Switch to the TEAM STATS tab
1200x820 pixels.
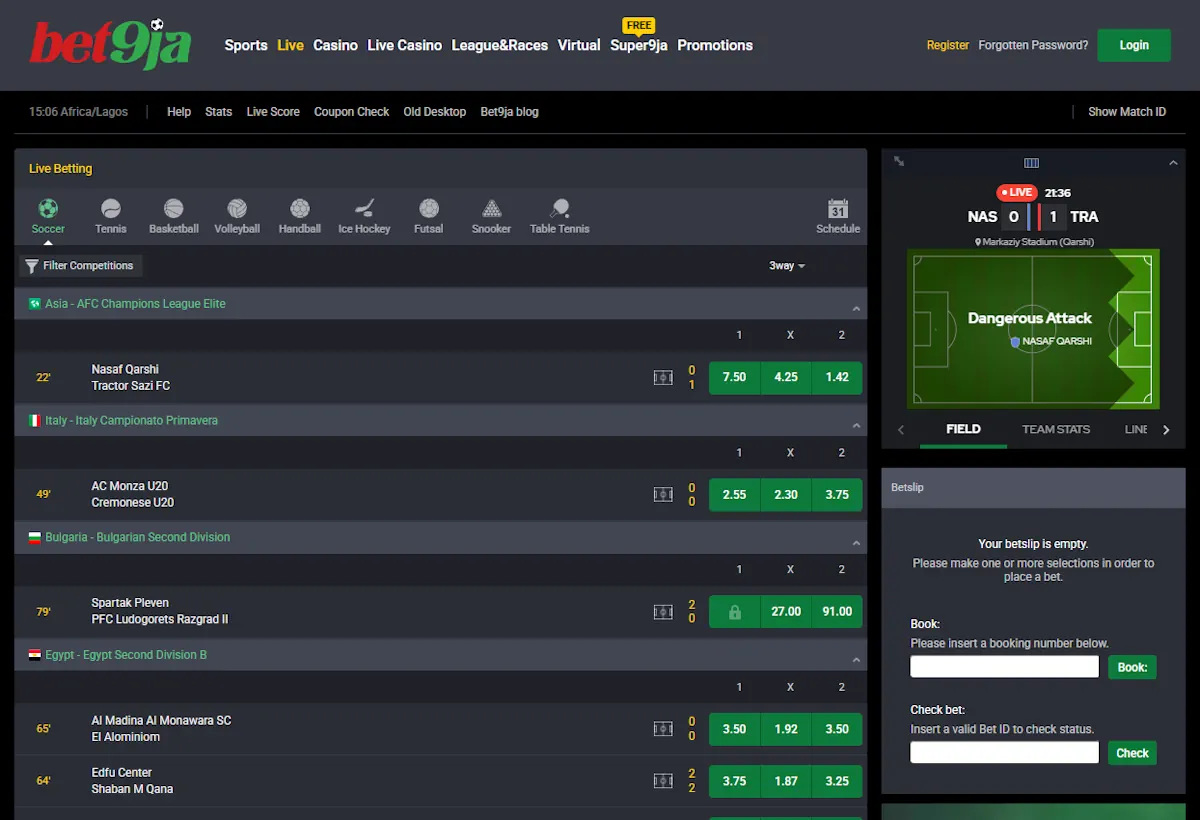pyautogui.click(x=1056, y=429)
